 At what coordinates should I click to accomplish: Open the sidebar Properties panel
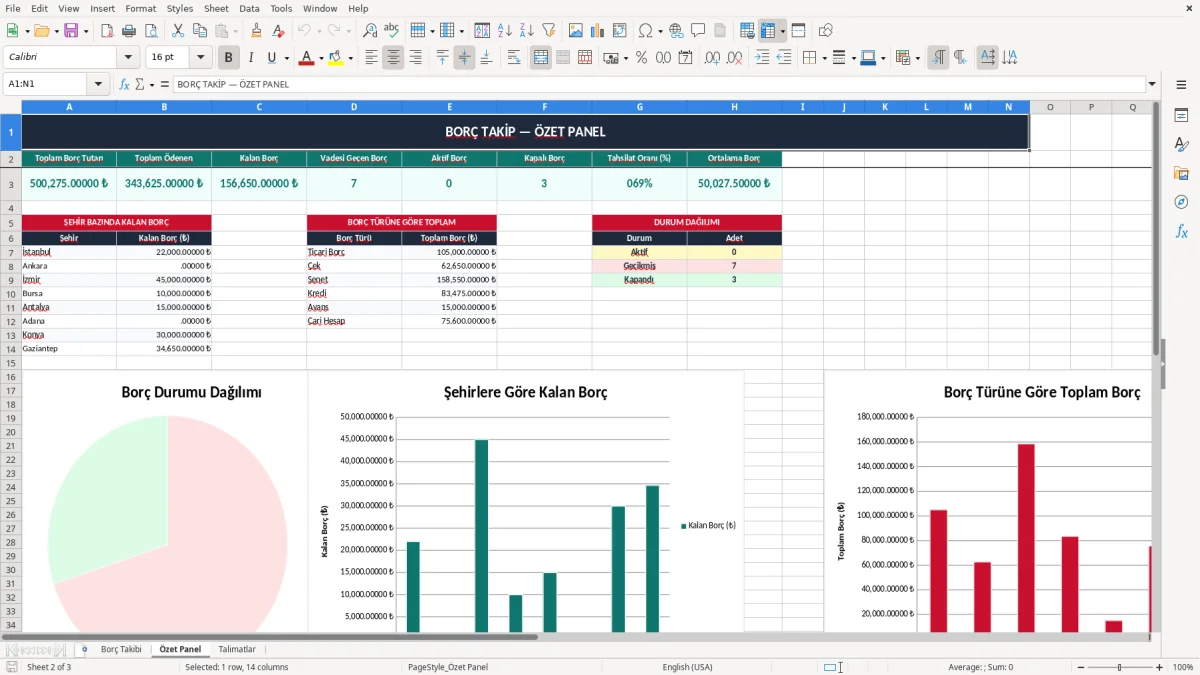coord(1181,116)
